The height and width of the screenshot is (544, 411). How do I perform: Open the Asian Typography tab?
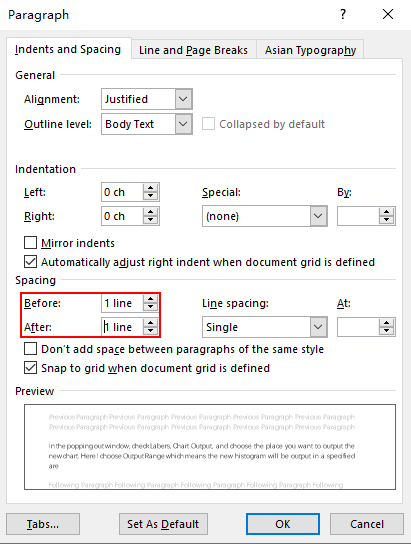(x=310, y=50)
